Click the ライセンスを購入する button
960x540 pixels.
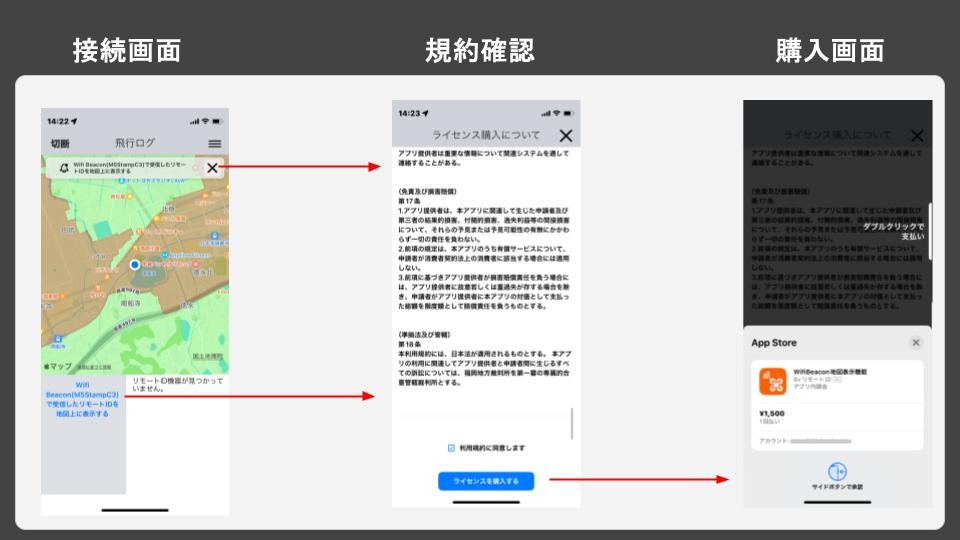tap(486, 481)
